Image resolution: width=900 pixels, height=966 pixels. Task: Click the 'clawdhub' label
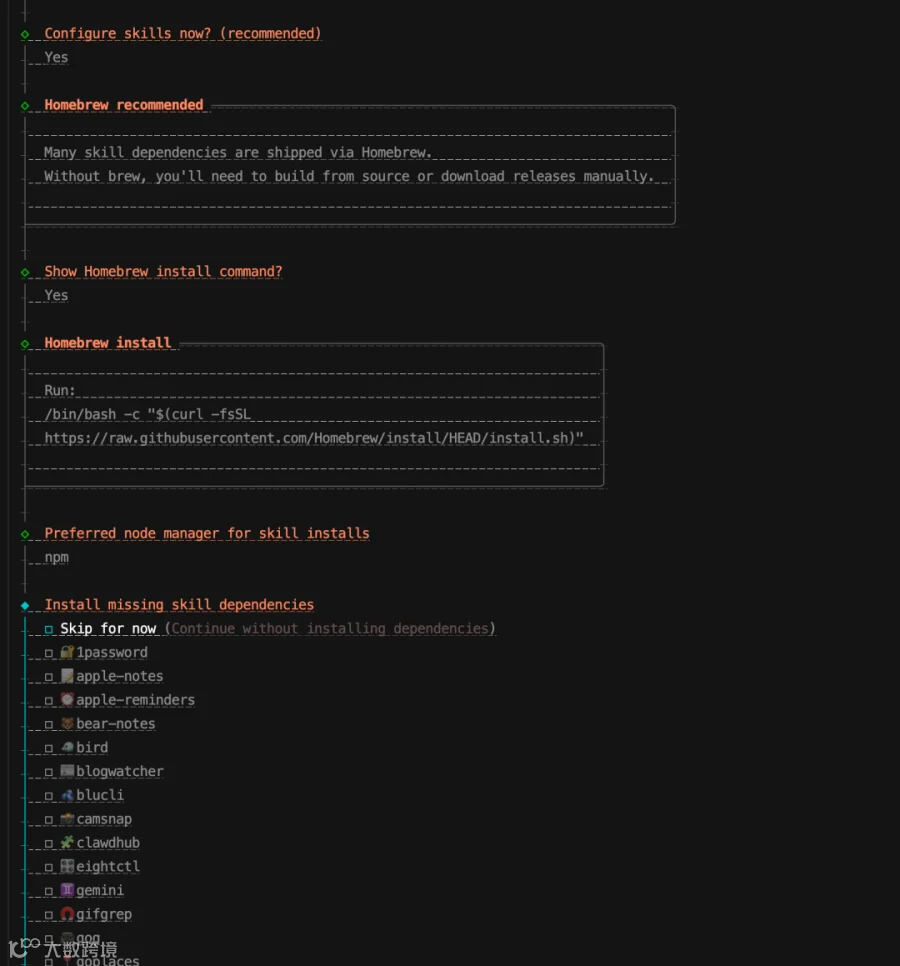pyautogui.click(x=108, y=843)
